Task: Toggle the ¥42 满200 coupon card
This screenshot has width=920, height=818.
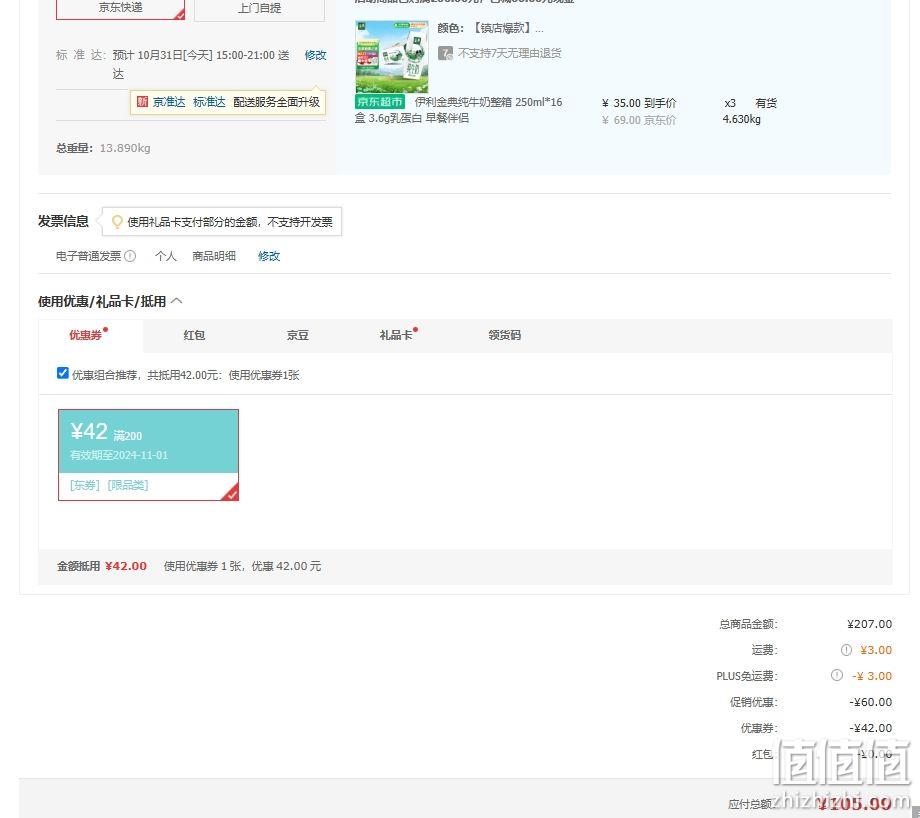Action: [x=148, y=455]
